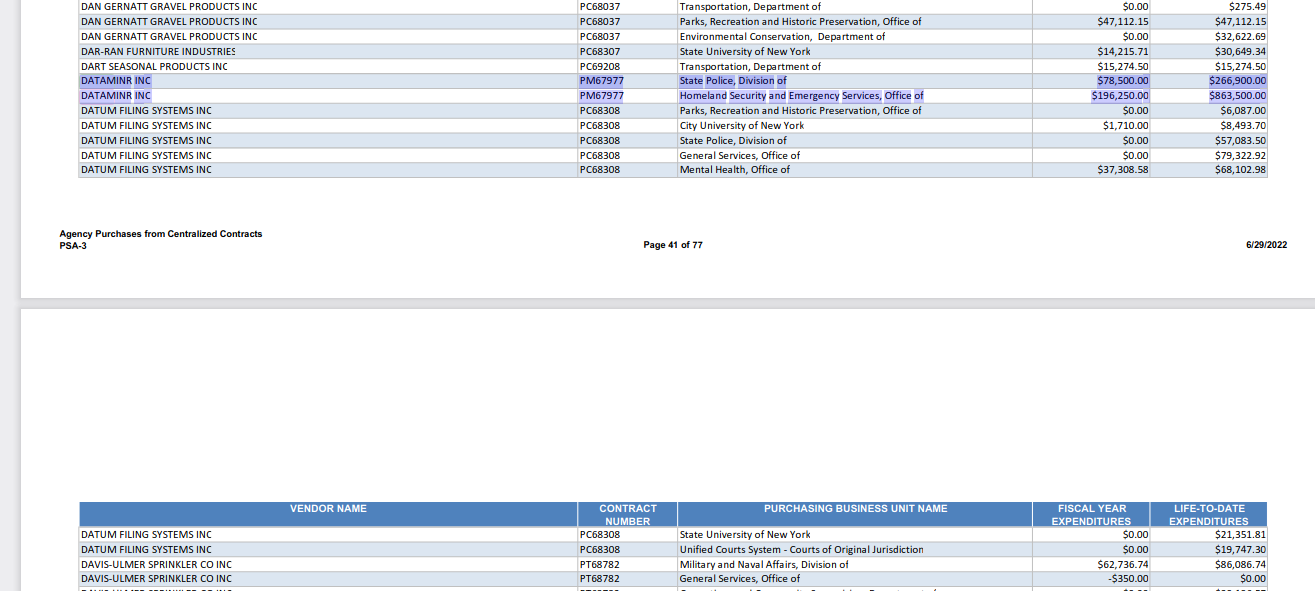Select the $863,500.00 life-to-date amount
1315x591 pixels.
pyautogui.click(x=1237, y=96)
